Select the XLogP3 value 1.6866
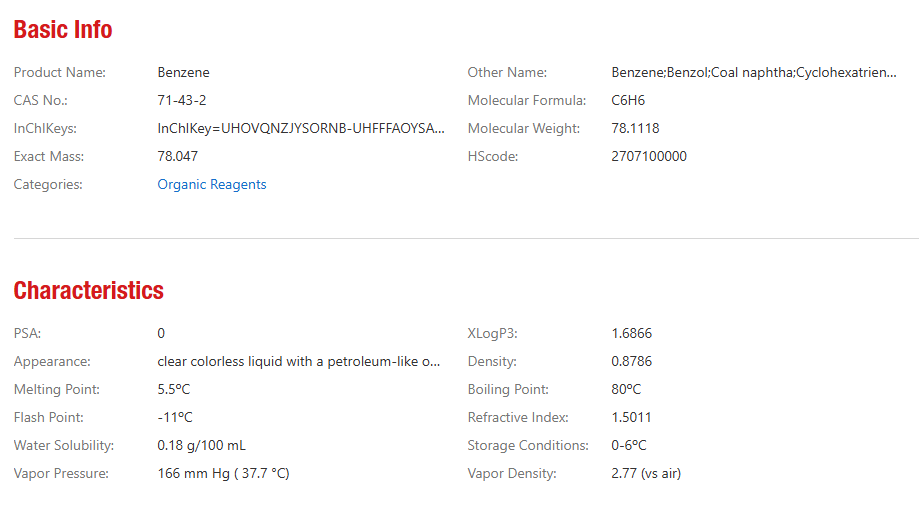Screen dimensions: 919x511 [x=632, y=333]
